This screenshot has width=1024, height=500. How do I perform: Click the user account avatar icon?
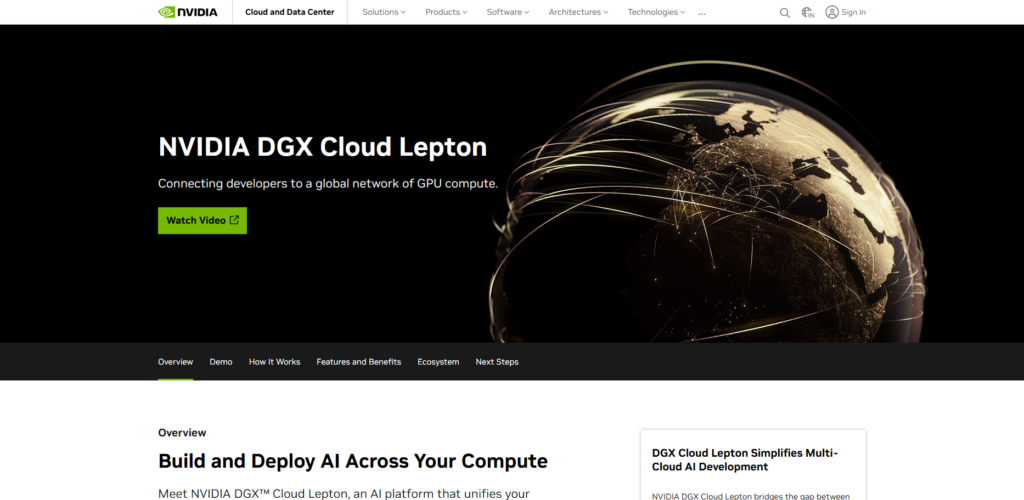831,12
